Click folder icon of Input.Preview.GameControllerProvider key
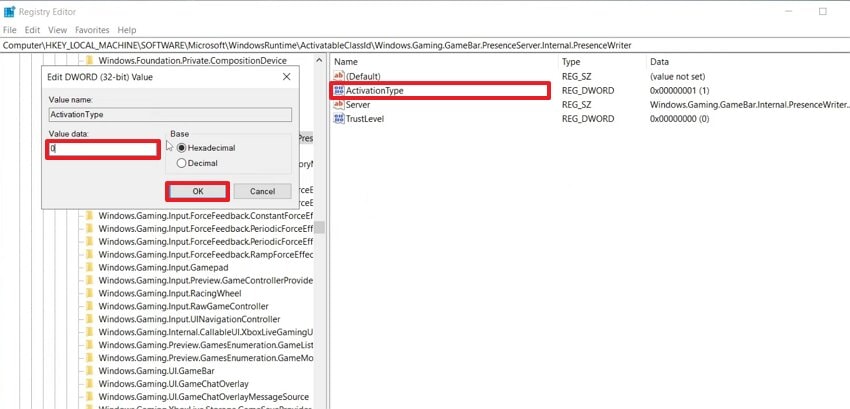Screen dimensions: 850x409 point(89,280)
